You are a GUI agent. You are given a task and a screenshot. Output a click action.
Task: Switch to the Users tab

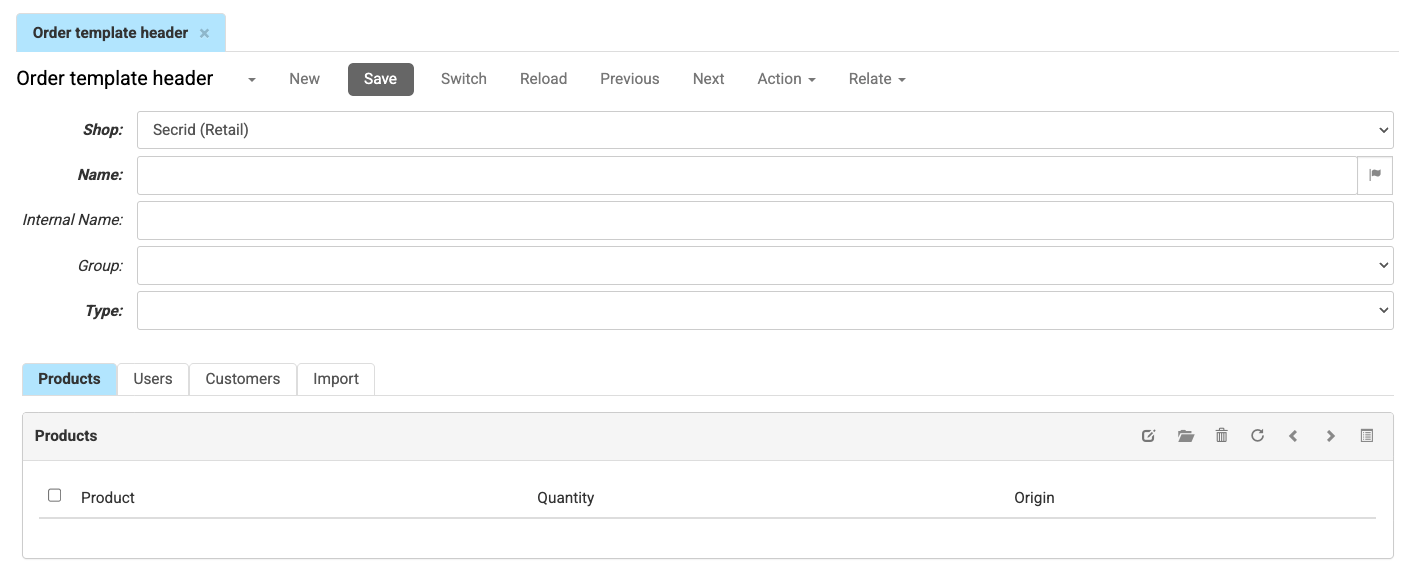[153, 379]
